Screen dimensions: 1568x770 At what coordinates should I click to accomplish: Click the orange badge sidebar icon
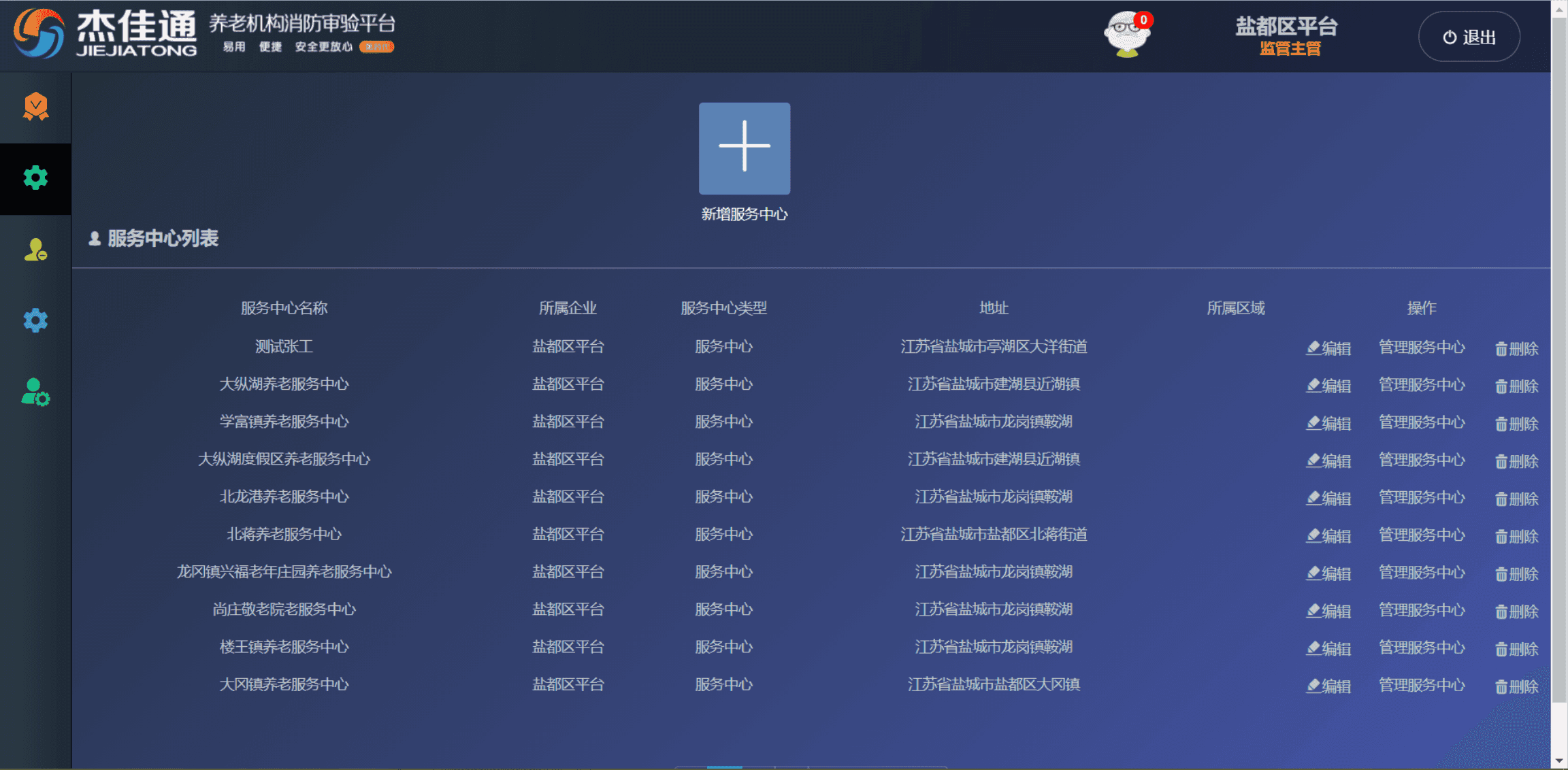tap(35, 107)
